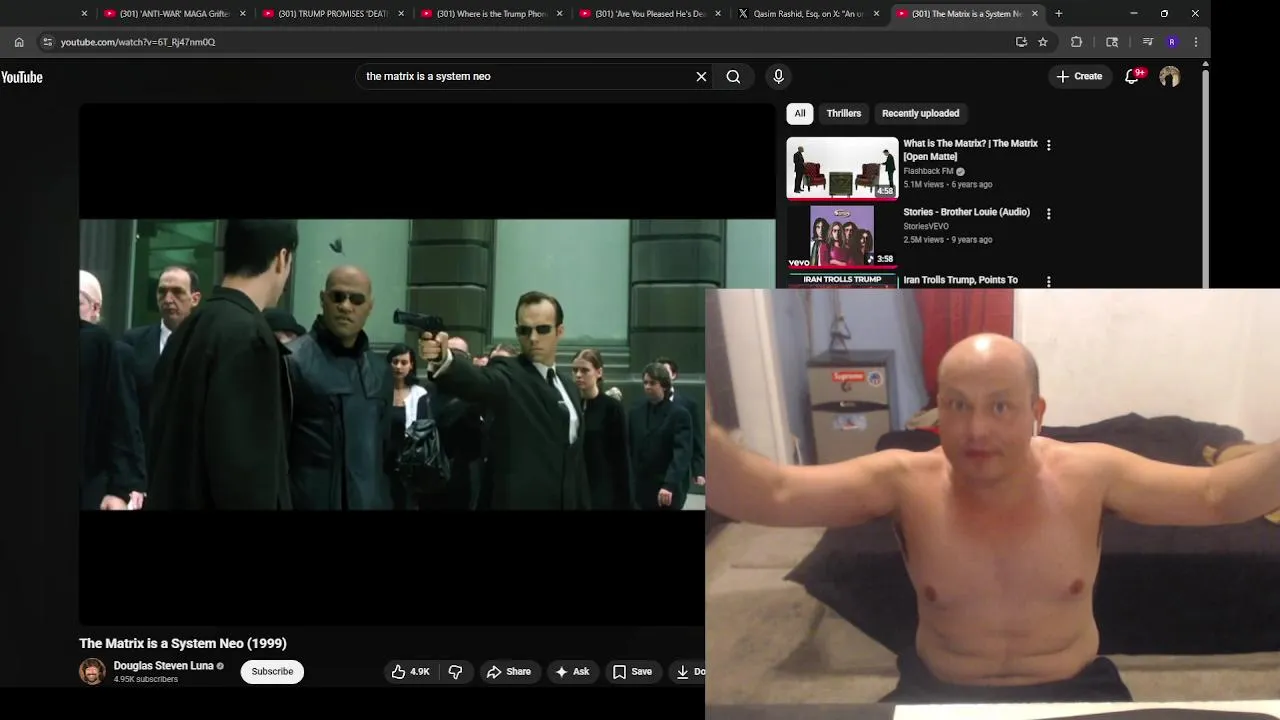Open Douglas Steven Luna channel avatar
Viewport: 1280px width, 720px height.
[x=92, y=672]
